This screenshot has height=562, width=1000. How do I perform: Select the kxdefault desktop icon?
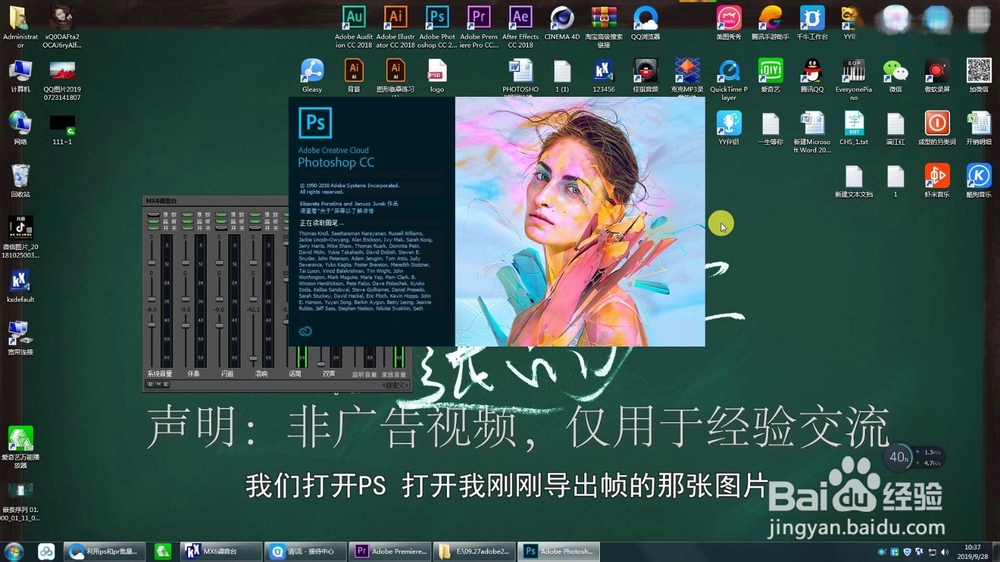[x=20, y=285]
